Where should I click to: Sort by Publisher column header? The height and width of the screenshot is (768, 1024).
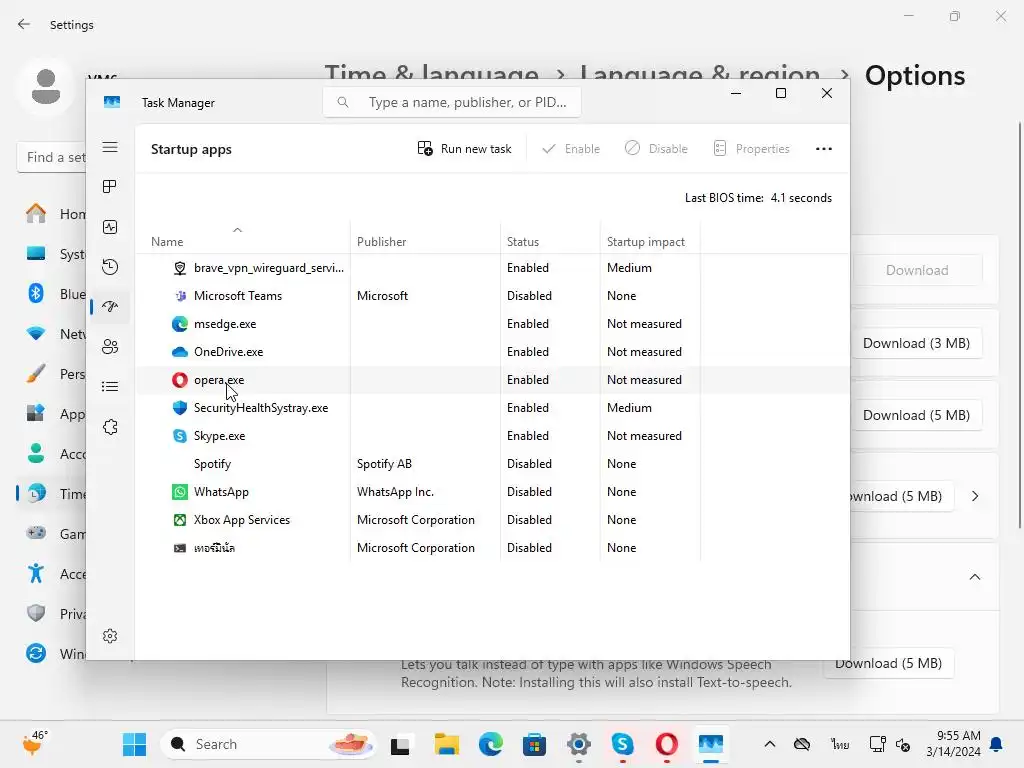(x=425, y=241)
